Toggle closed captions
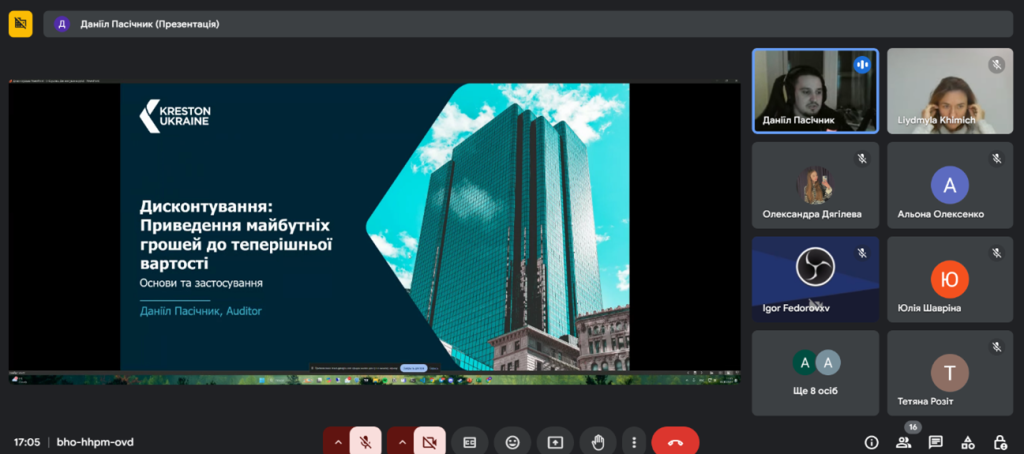 click(x=470, y=442)
